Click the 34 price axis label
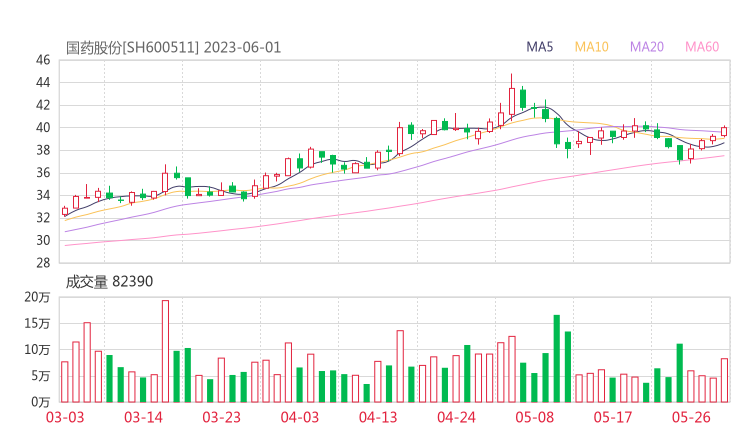The width and height of the screenshot is (740, 440). 43,195
